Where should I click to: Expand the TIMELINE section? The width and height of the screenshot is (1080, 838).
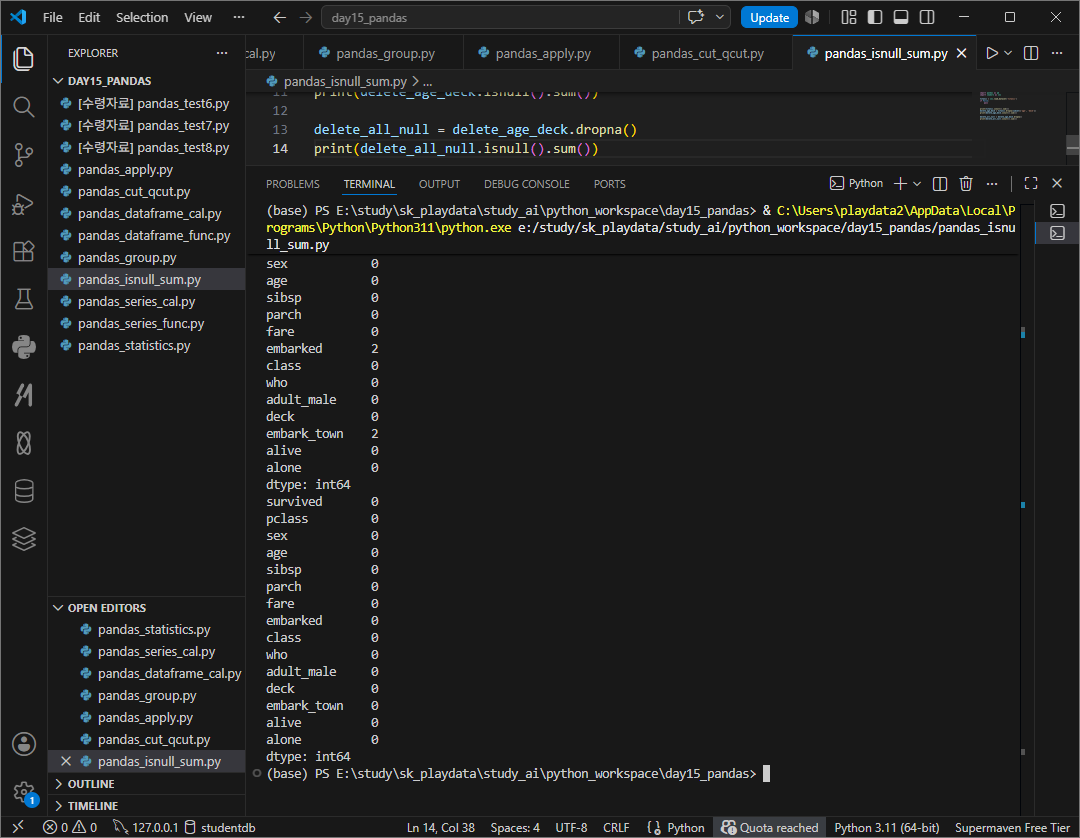click(x=147, y=806)
